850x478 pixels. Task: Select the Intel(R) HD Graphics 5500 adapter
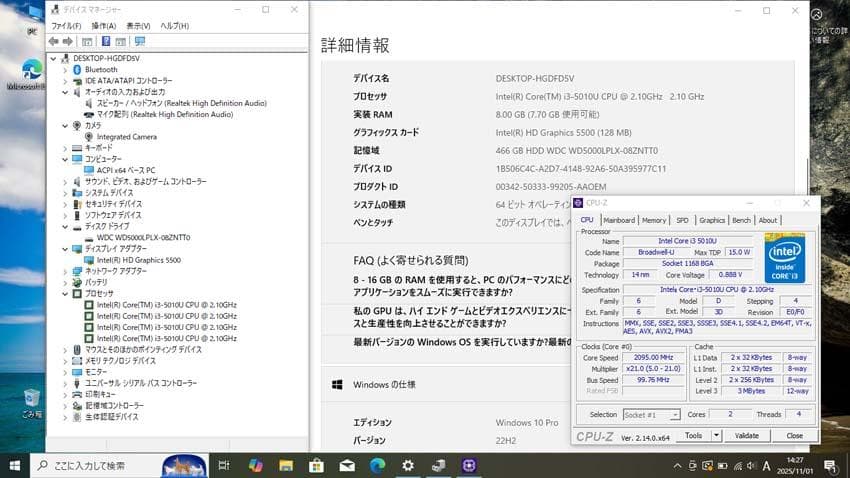139,260
